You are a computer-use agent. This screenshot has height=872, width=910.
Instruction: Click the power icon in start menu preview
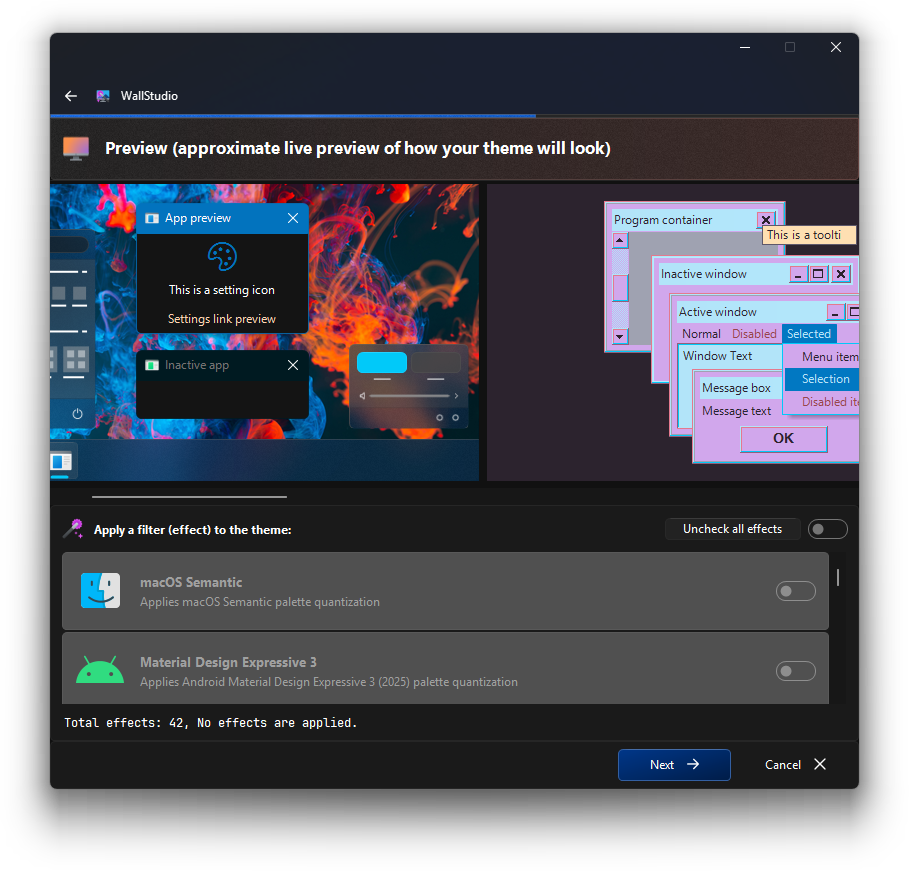coord(77,414)
